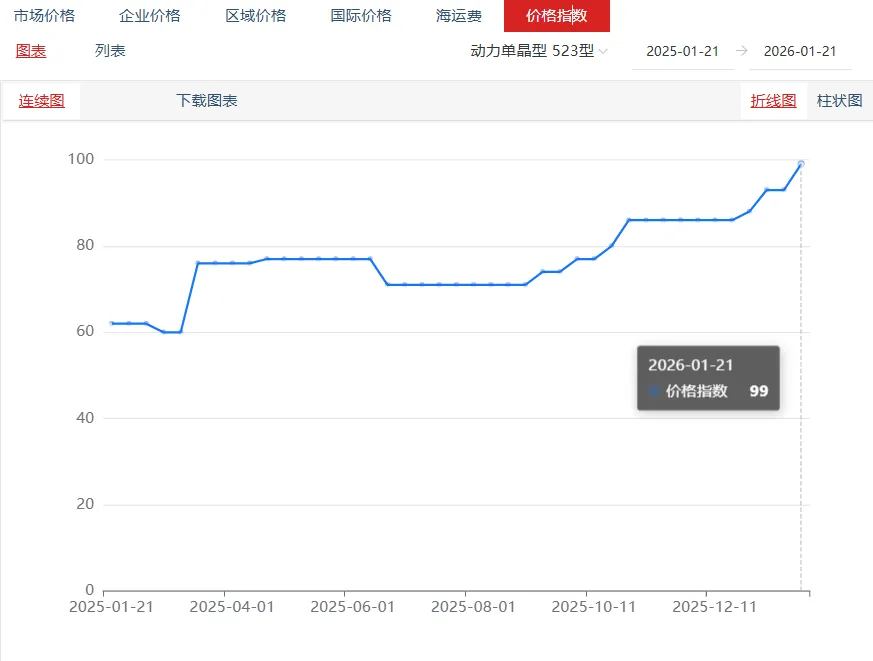This screenshot has height=661, width=873.
Task: Click the dropdown chevron beside 523型
Action: [602, 51]
